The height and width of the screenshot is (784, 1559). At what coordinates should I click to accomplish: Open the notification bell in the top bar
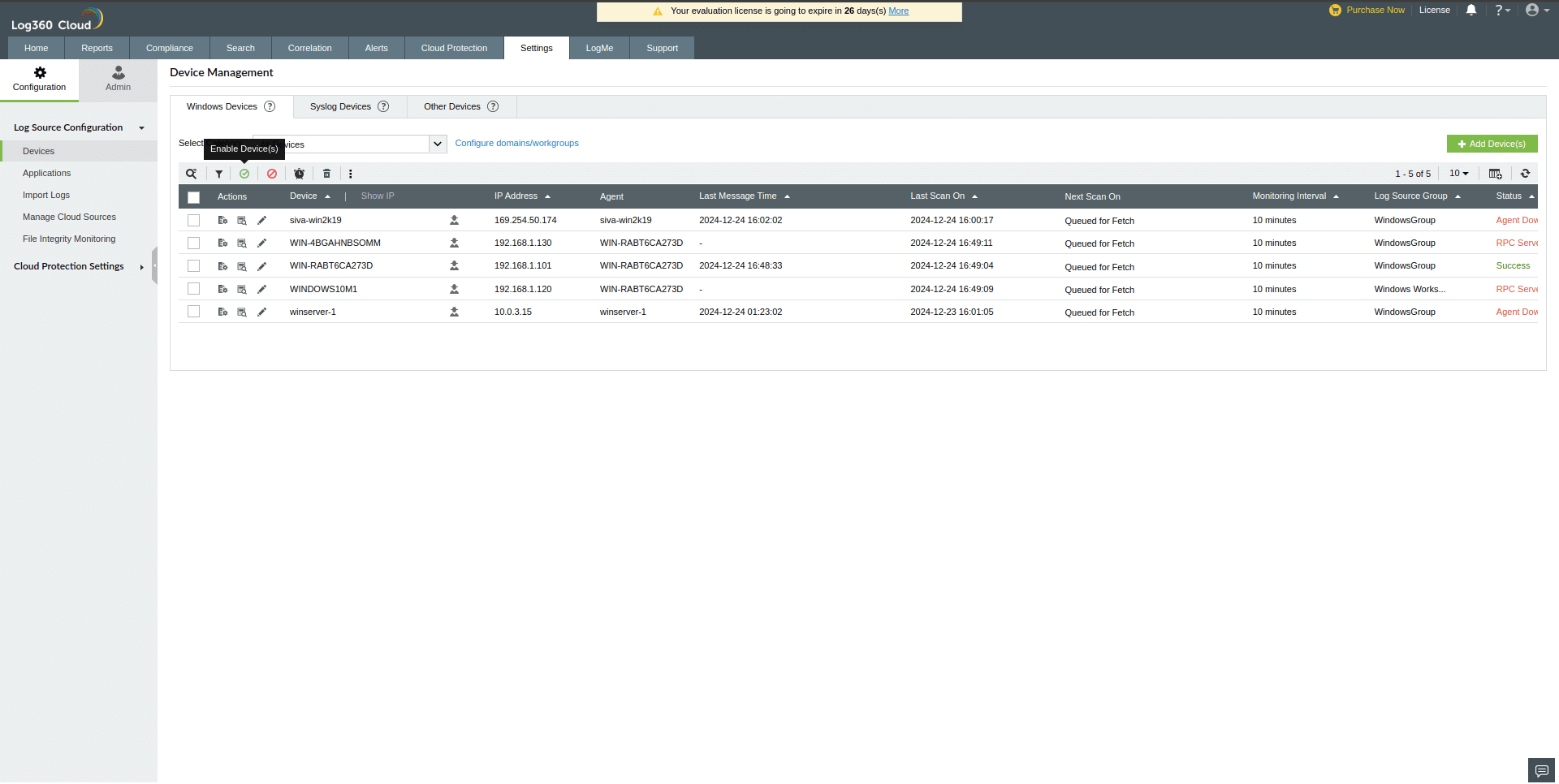(1470, 10)
